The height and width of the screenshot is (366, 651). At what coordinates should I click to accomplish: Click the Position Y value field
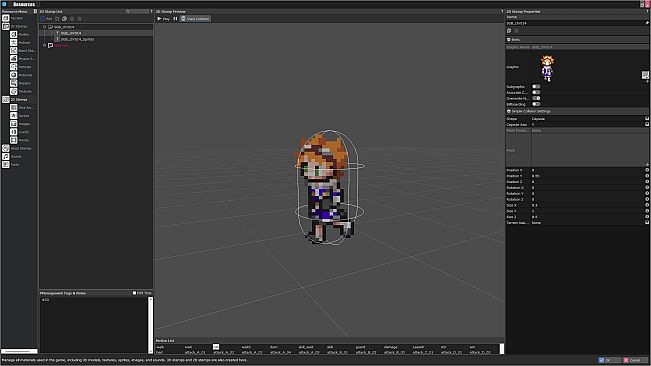pyautogui.click(x=587, y=176)
